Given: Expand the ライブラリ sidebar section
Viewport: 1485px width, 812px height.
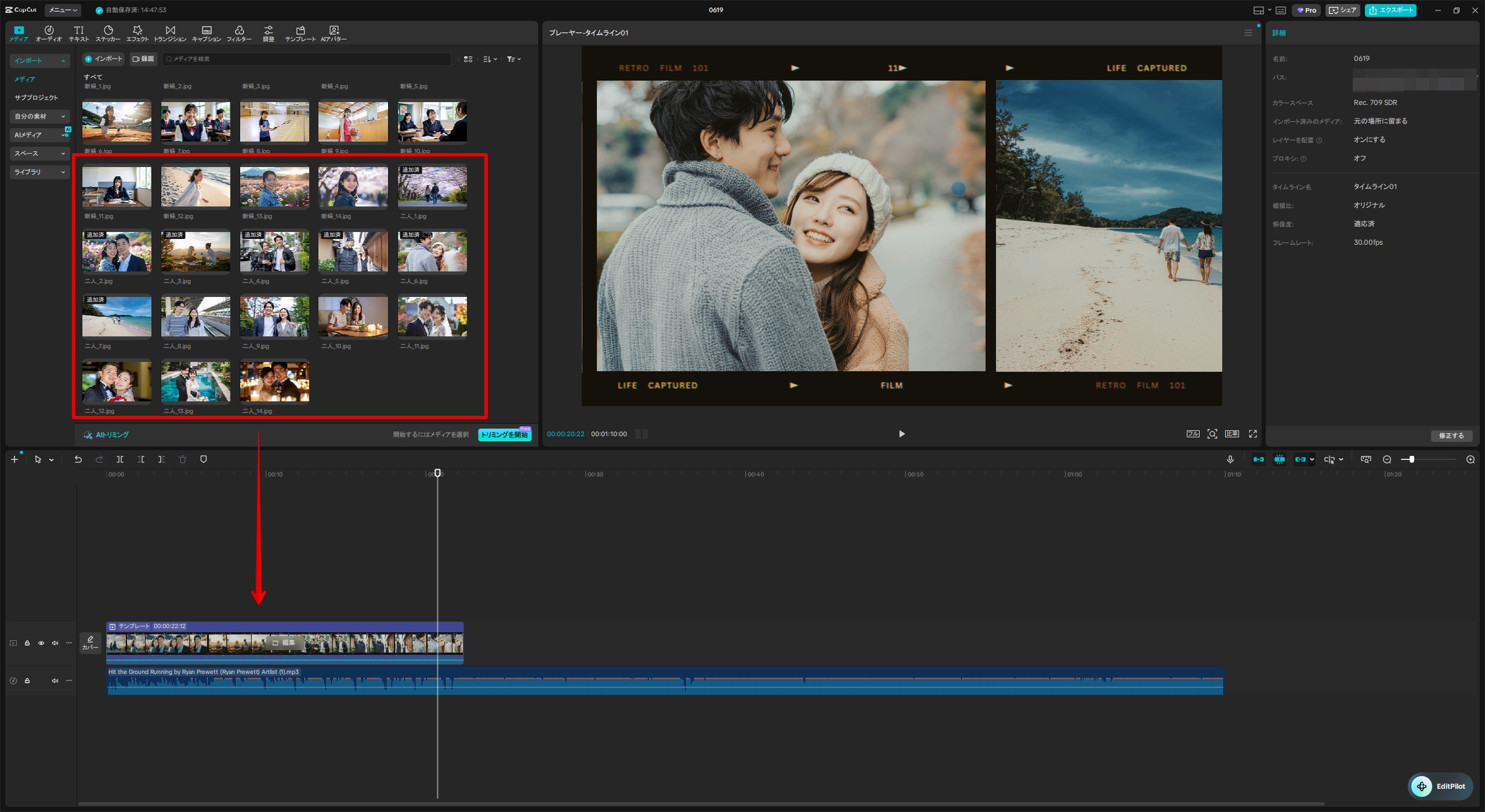Looking at the screenshot, I should tap(39, 172).
